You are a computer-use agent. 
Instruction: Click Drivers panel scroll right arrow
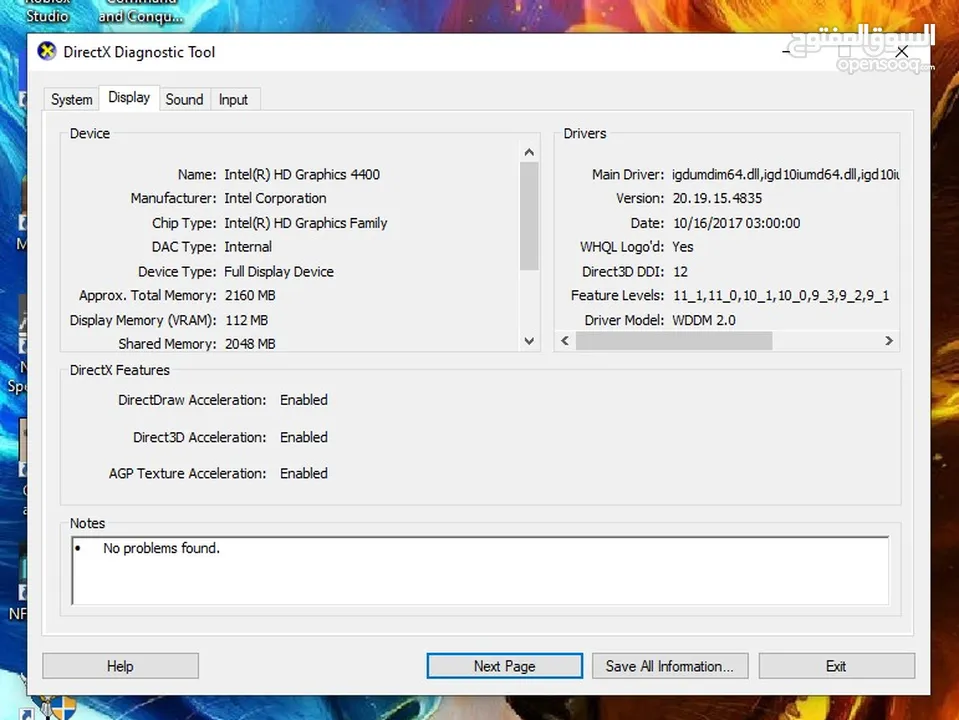[889, 341]
